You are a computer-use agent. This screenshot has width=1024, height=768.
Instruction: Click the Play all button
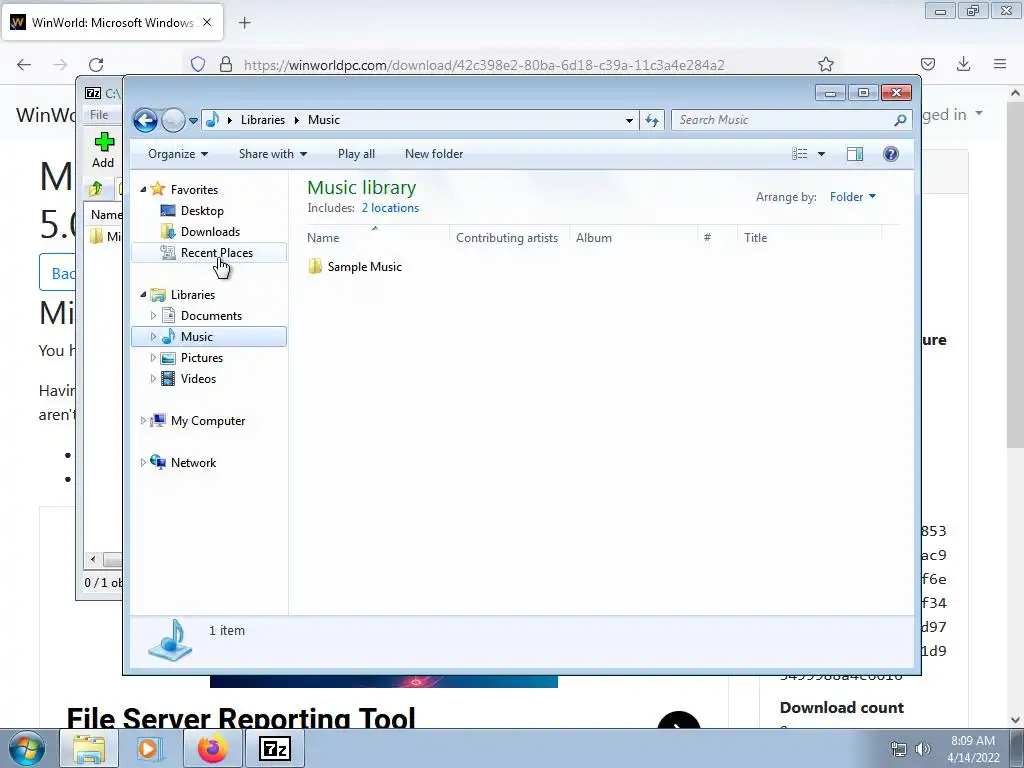(x=356, y=154)
